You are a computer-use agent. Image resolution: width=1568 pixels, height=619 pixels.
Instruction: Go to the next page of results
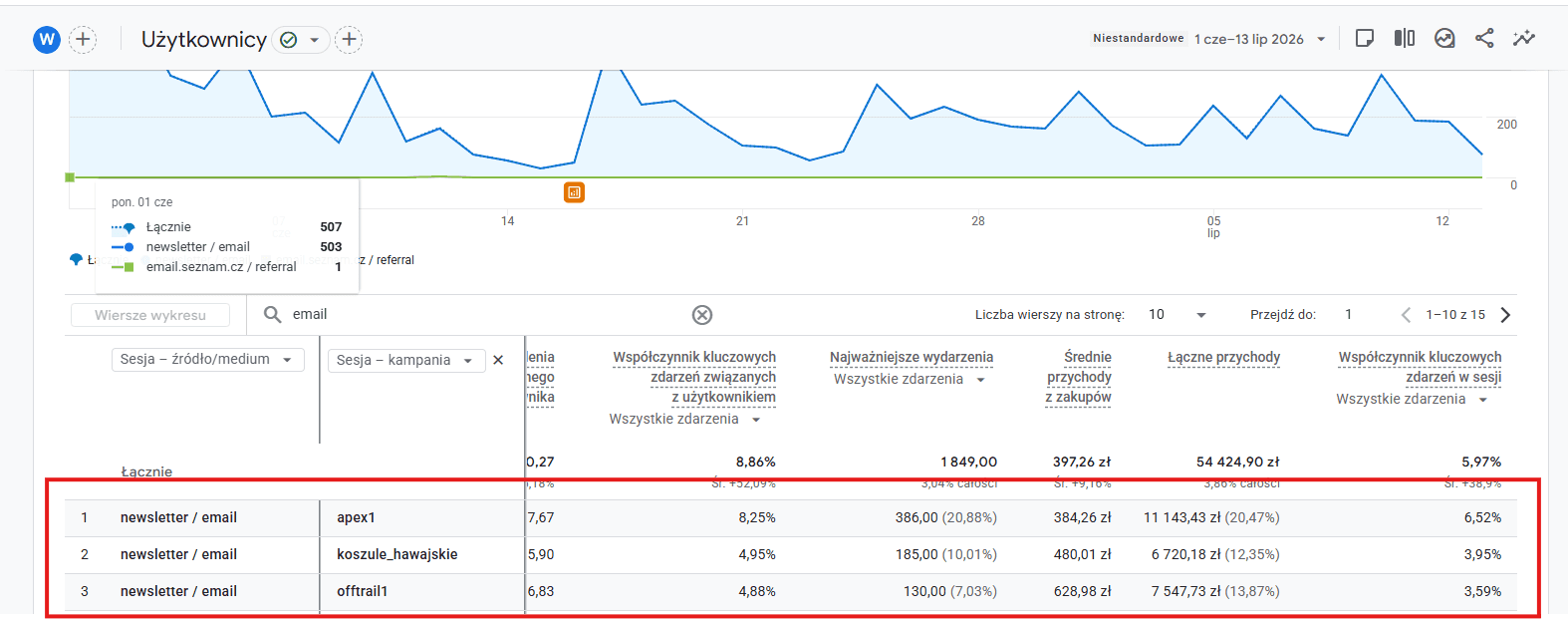coord(1505,315)
